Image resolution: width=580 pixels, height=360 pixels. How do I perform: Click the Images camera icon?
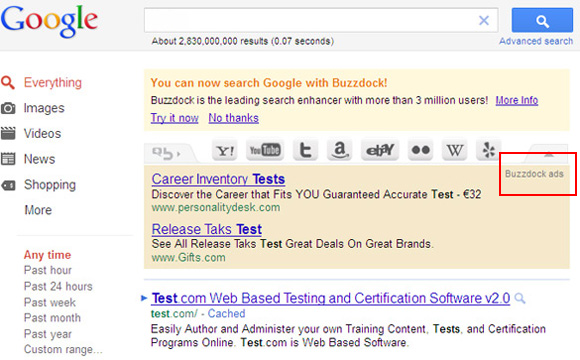8,108
